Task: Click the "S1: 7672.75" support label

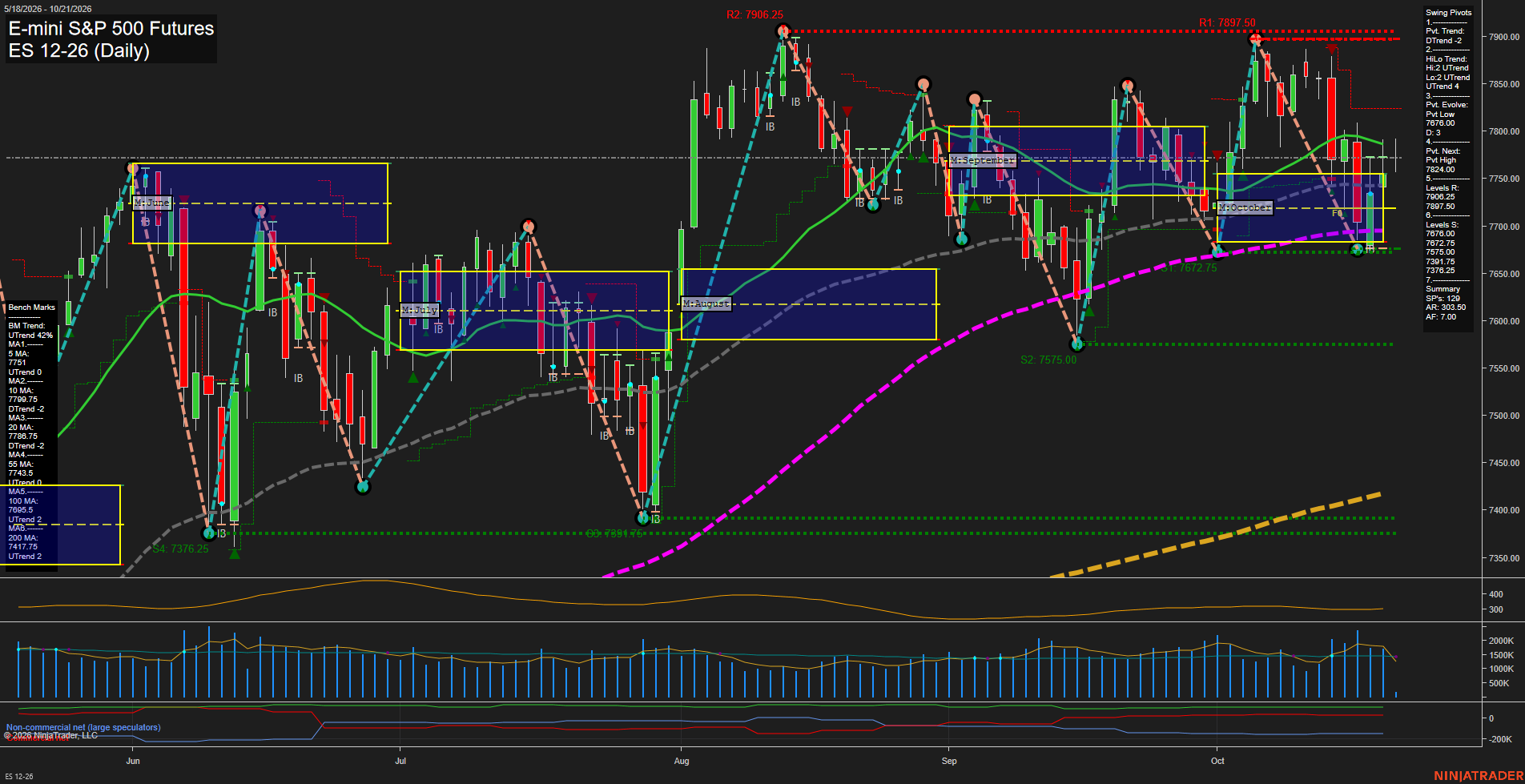Action: click(x=1189, y=268)
